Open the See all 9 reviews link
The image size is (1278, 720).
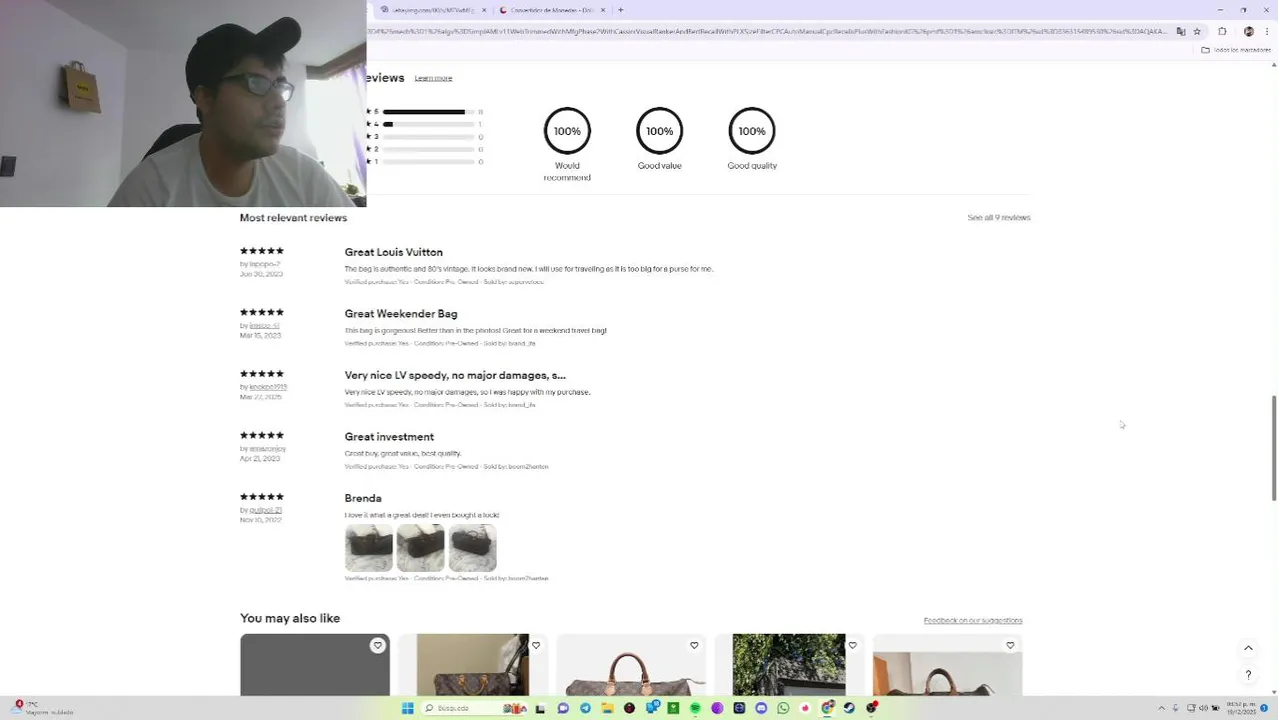point(998,217)
